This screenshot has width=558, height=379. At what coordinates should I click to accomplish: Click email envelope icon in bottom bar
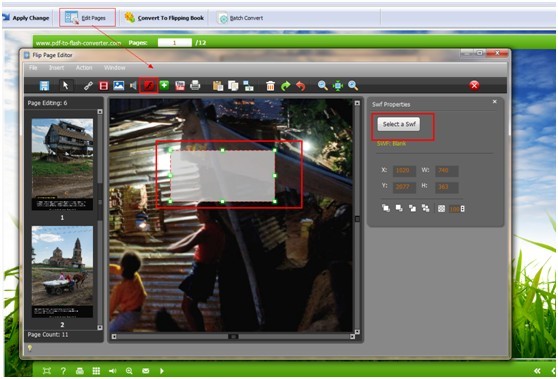tap(146, 371)
